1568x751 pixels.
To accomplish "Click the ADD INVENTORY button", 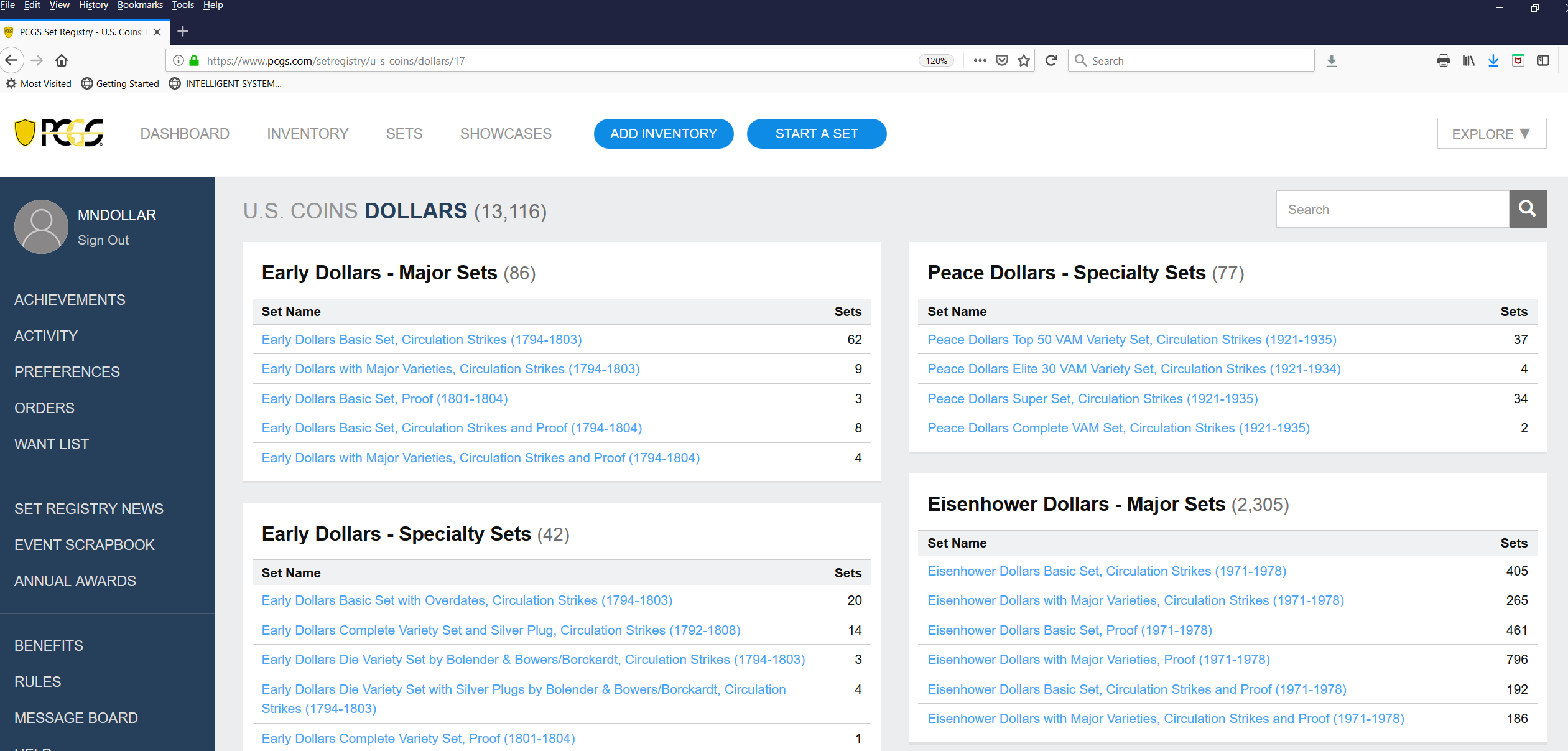I will click(x=664, y=134).
